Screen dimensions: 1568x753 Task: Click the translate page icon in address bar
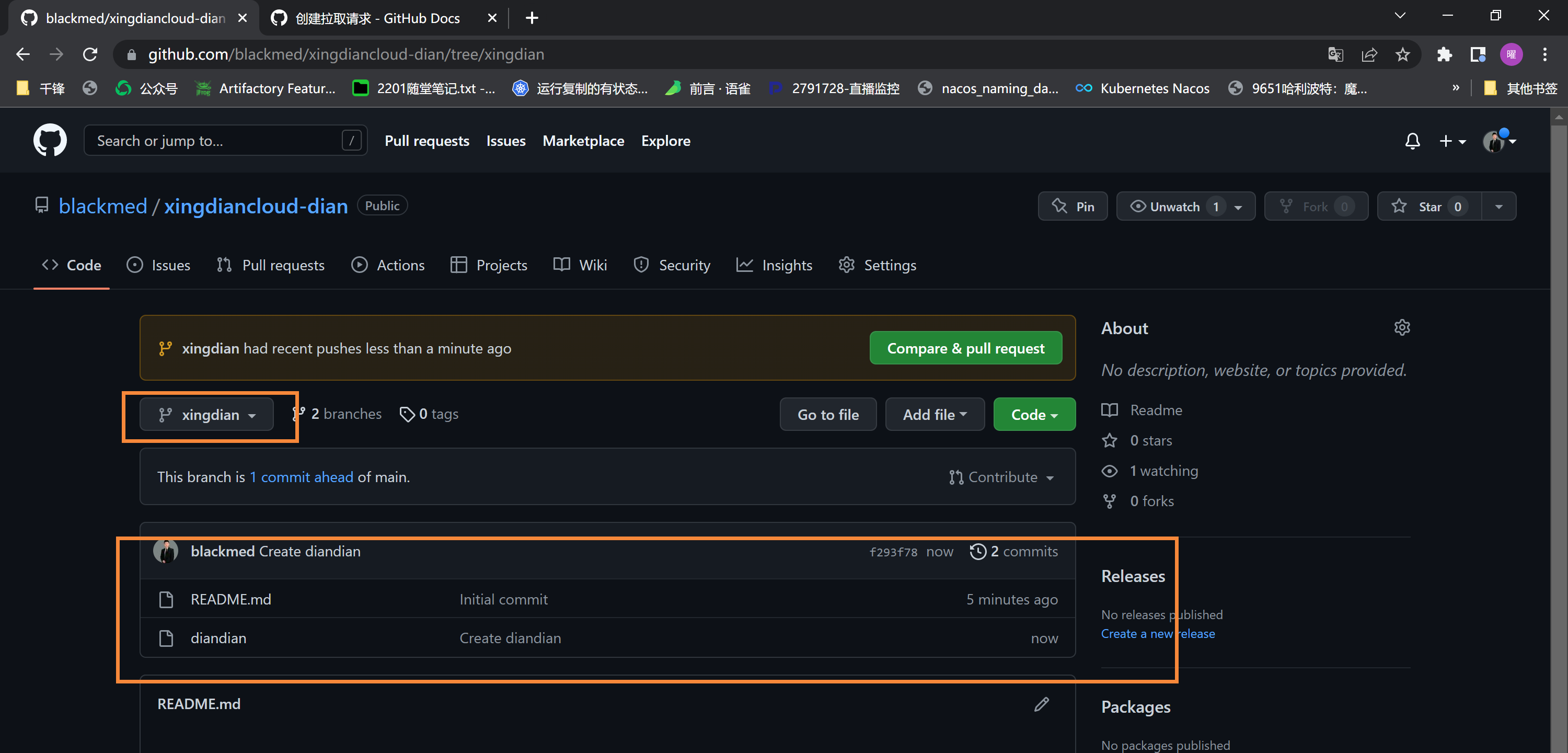tap(1335, 54)
